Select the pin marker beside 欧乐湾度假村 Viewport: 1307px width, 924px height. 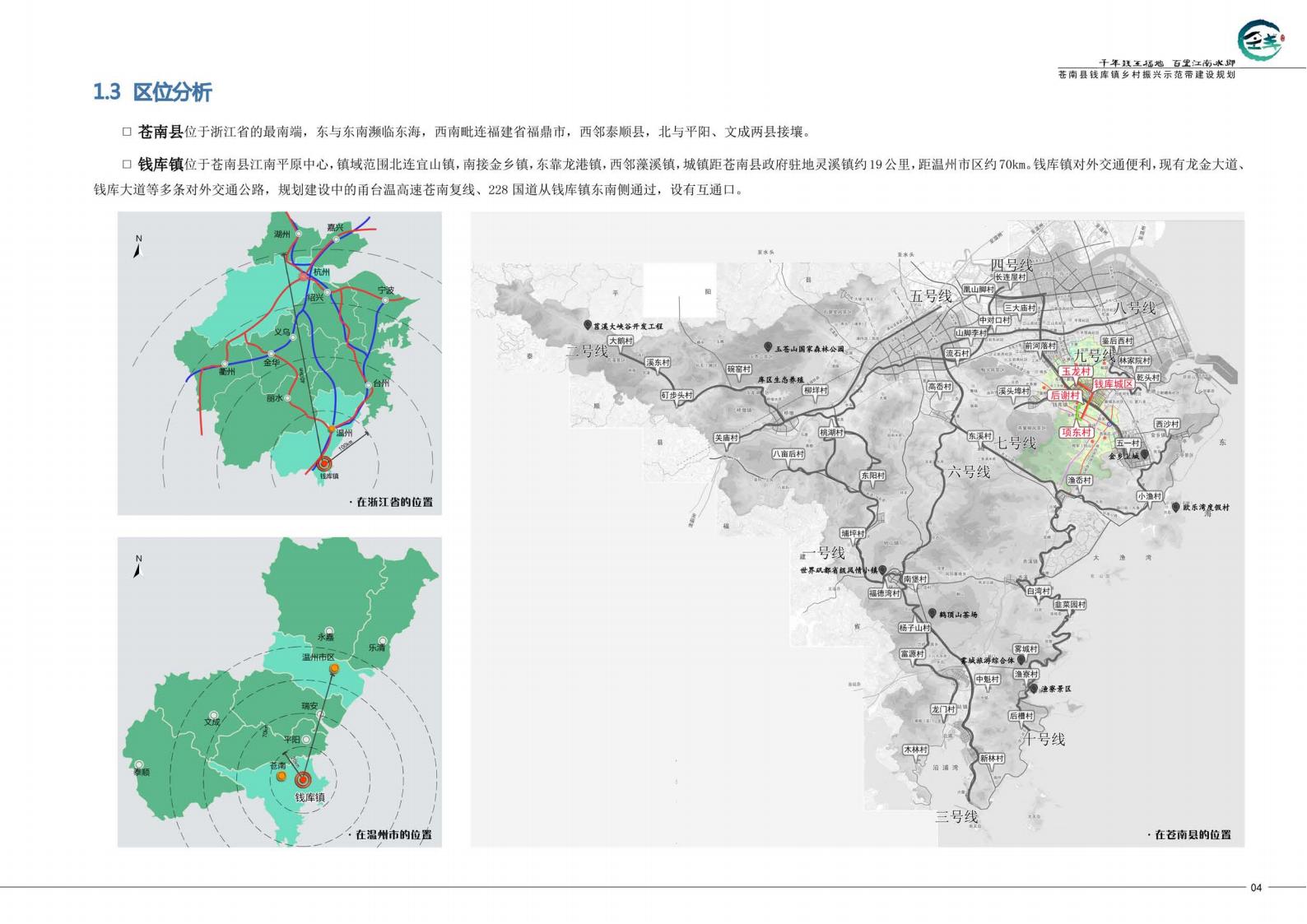click(1176, 507)
